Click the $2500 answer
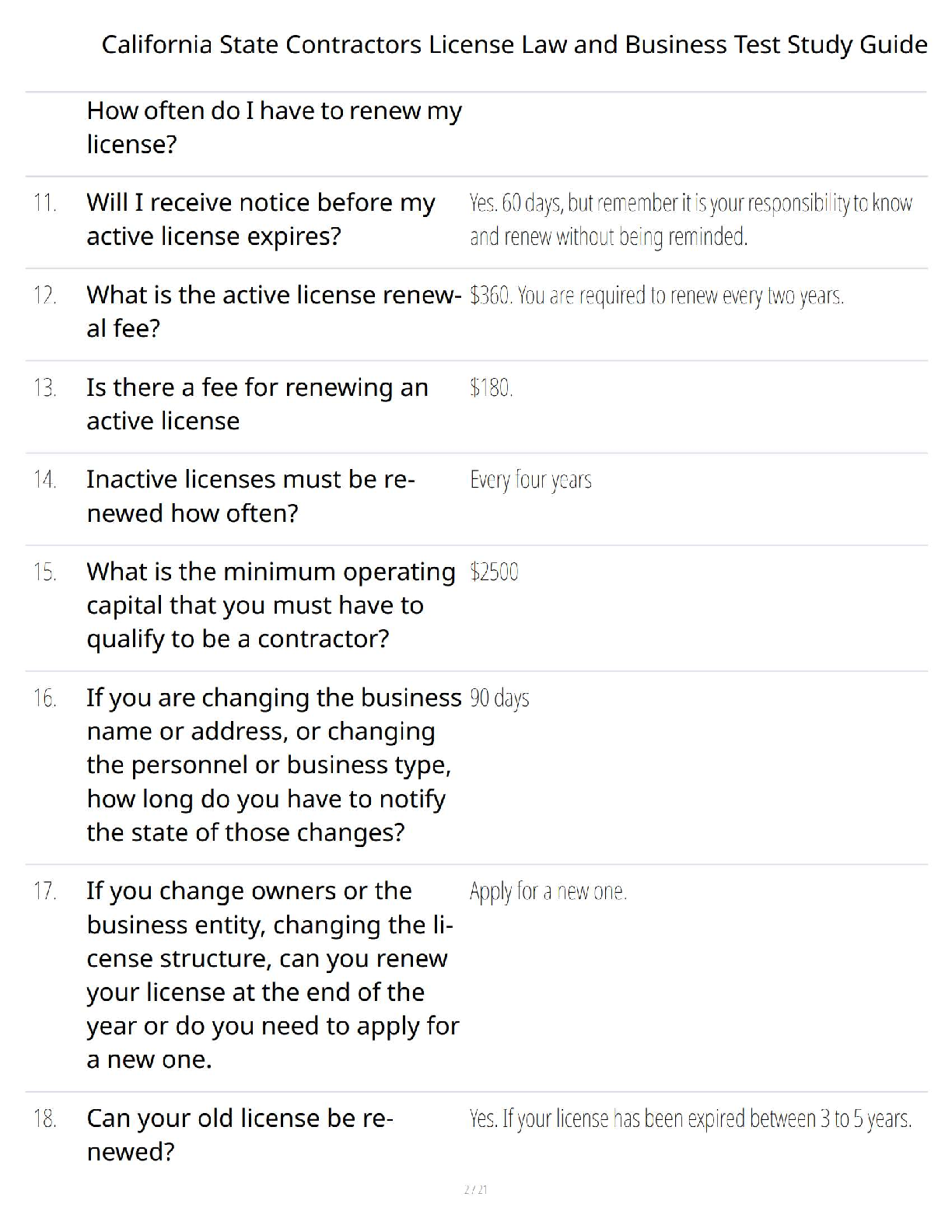Viewport: 952px width, 1232px height. [494, 572]
